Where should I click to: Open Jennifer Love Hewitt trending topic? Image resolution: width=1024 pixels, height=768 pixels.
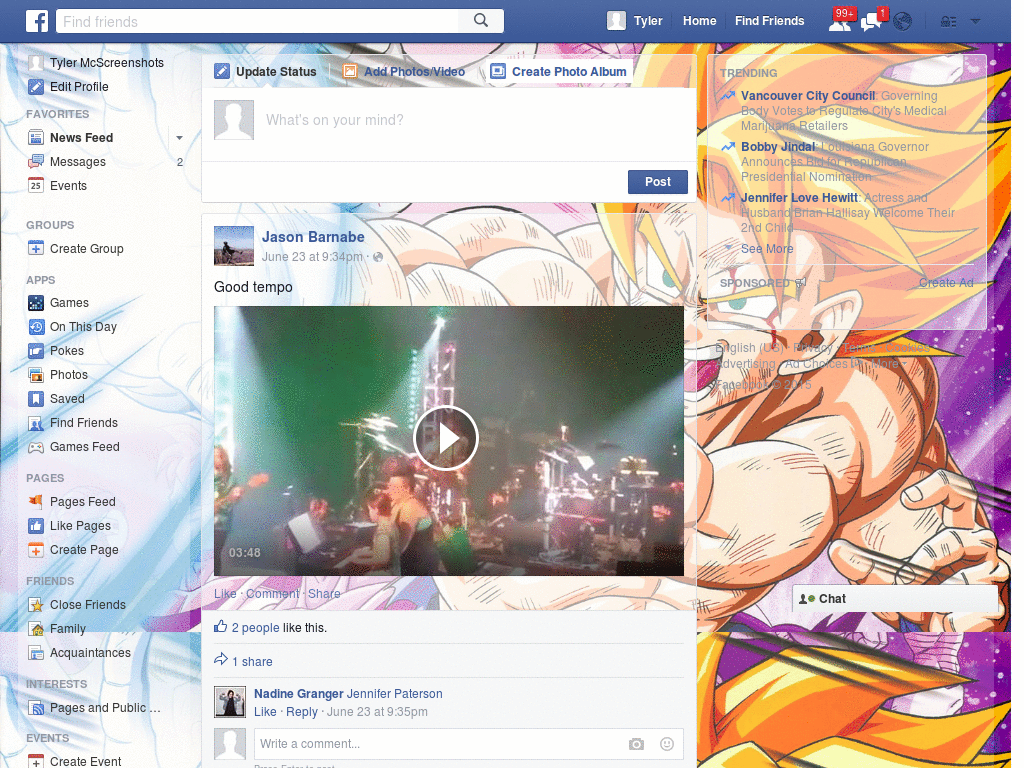coord(799,198)
